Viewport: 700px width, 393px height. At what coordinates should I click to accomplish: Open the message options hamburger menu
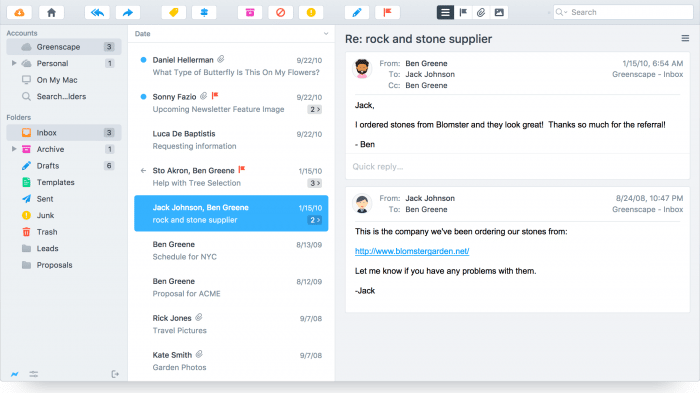tap(685, 39)
